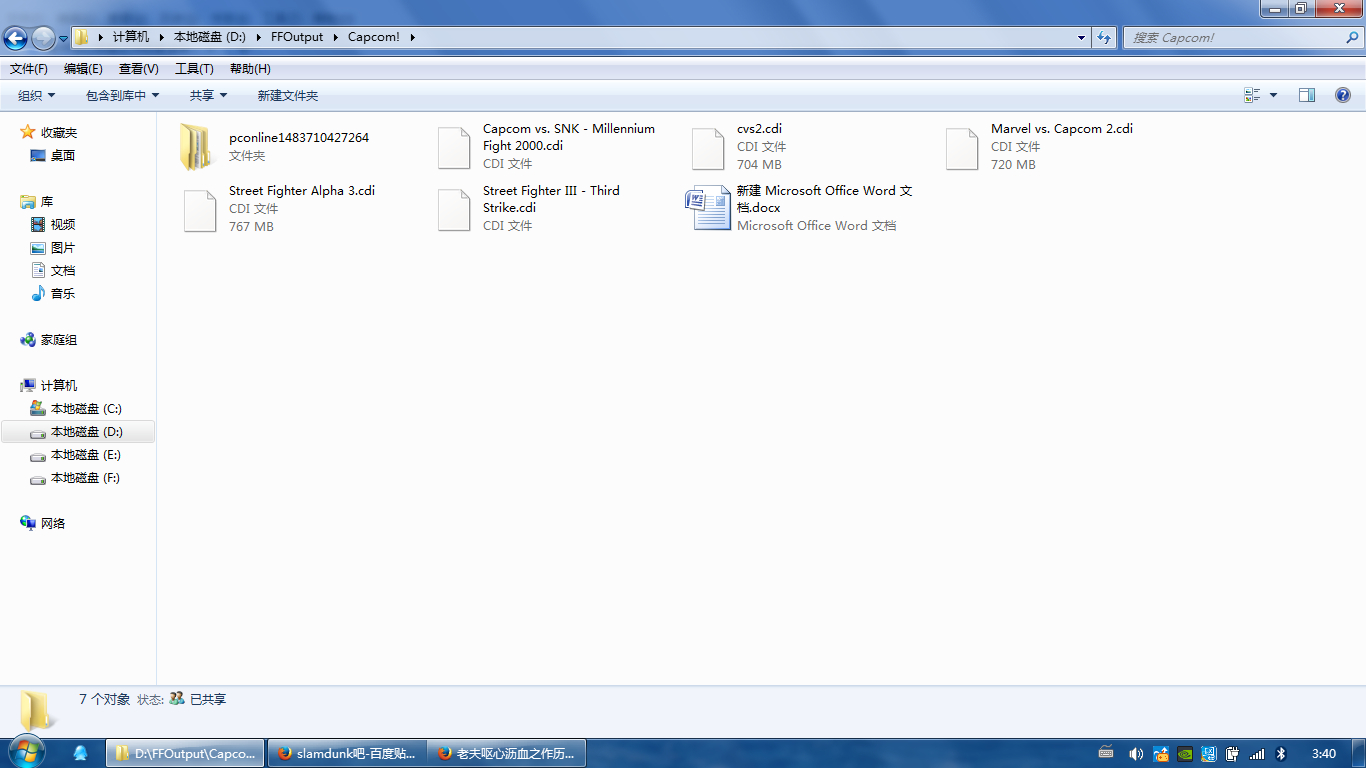Switch to D:\FFOutput\Capco... taskbar button
This screenshot has height=768, width=1366.
[x=185, y=753]
